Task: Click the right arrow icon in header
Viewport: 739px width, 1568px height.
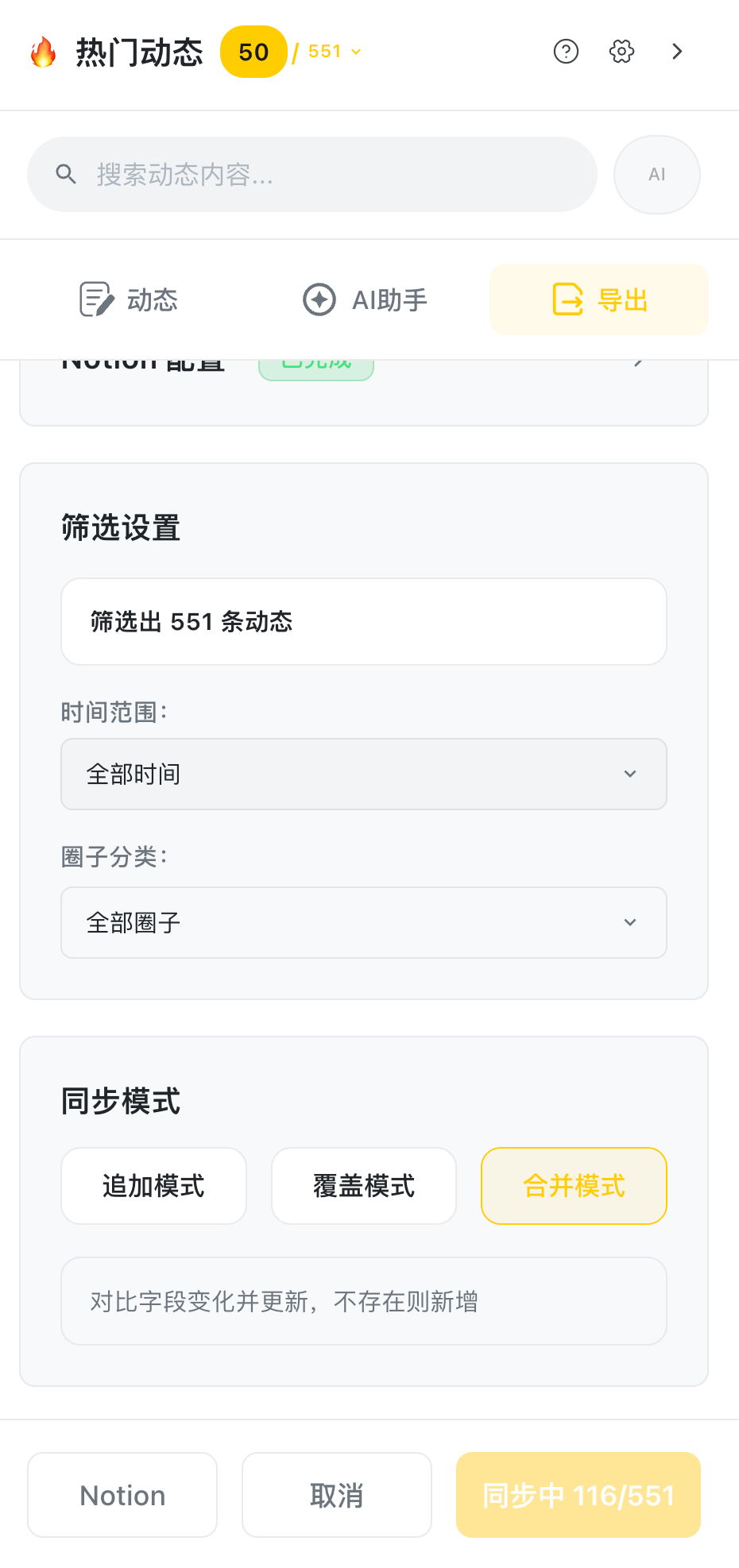Action: pyautogui.click(x=677, y=52)
